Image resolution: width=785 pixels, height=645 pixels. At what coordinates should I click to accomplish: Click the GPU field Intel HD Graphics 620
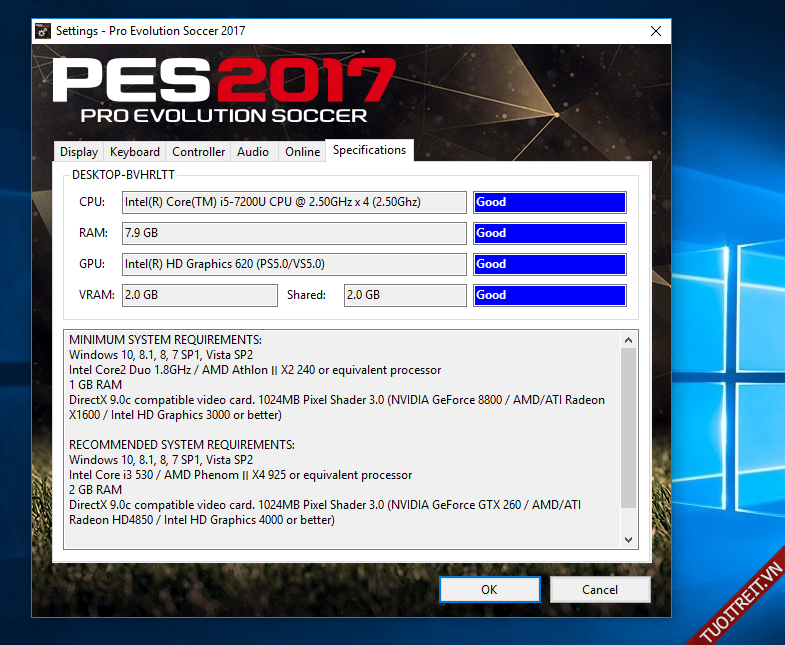coord(294,264)
